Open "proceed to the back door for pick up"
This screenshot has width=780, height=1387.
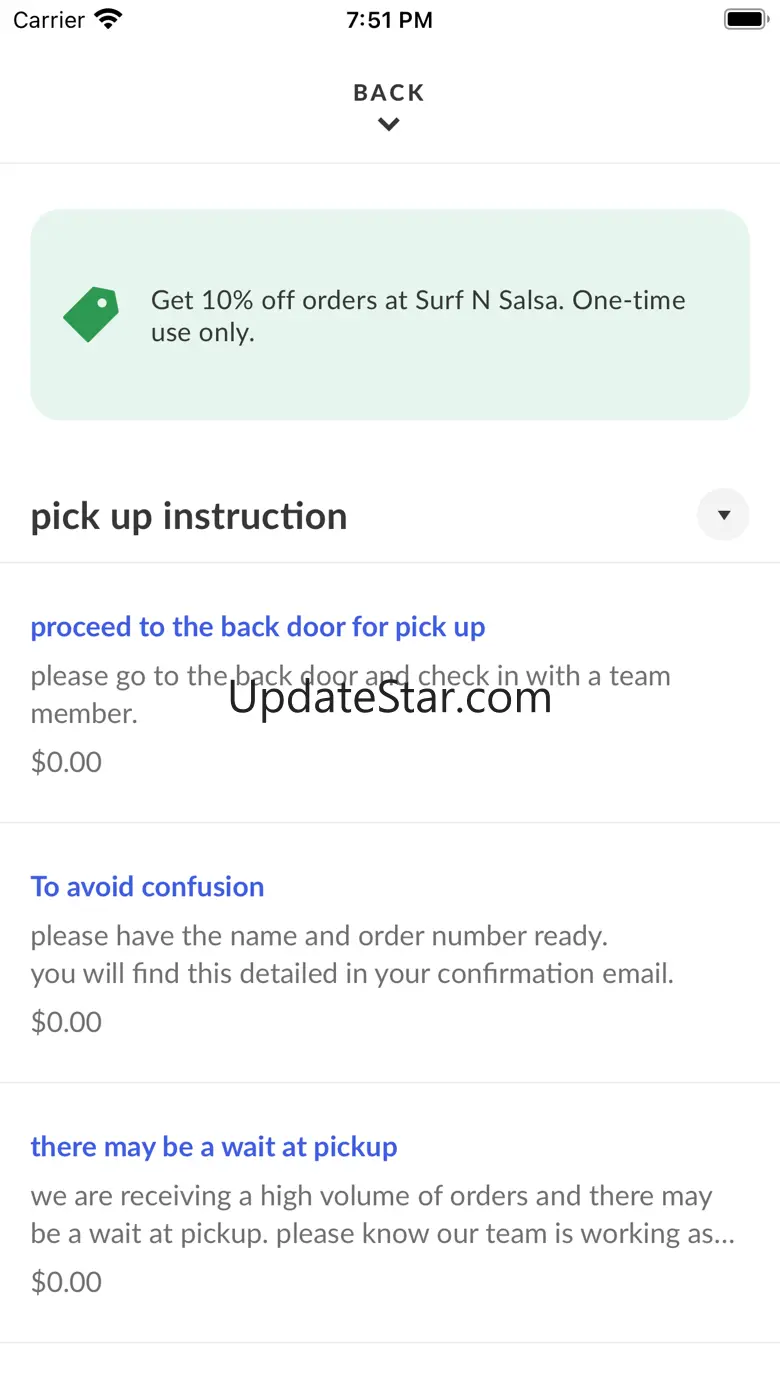[258, 627]
